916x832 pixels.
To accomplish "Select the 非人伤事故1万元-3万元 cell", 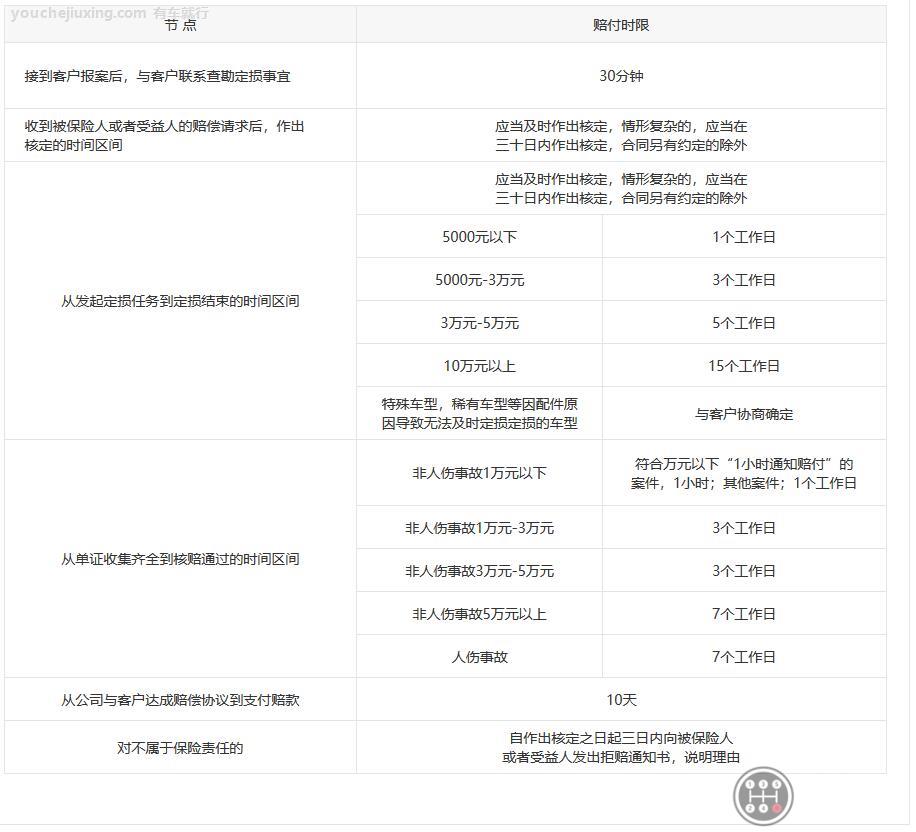I will click(479, 528).
